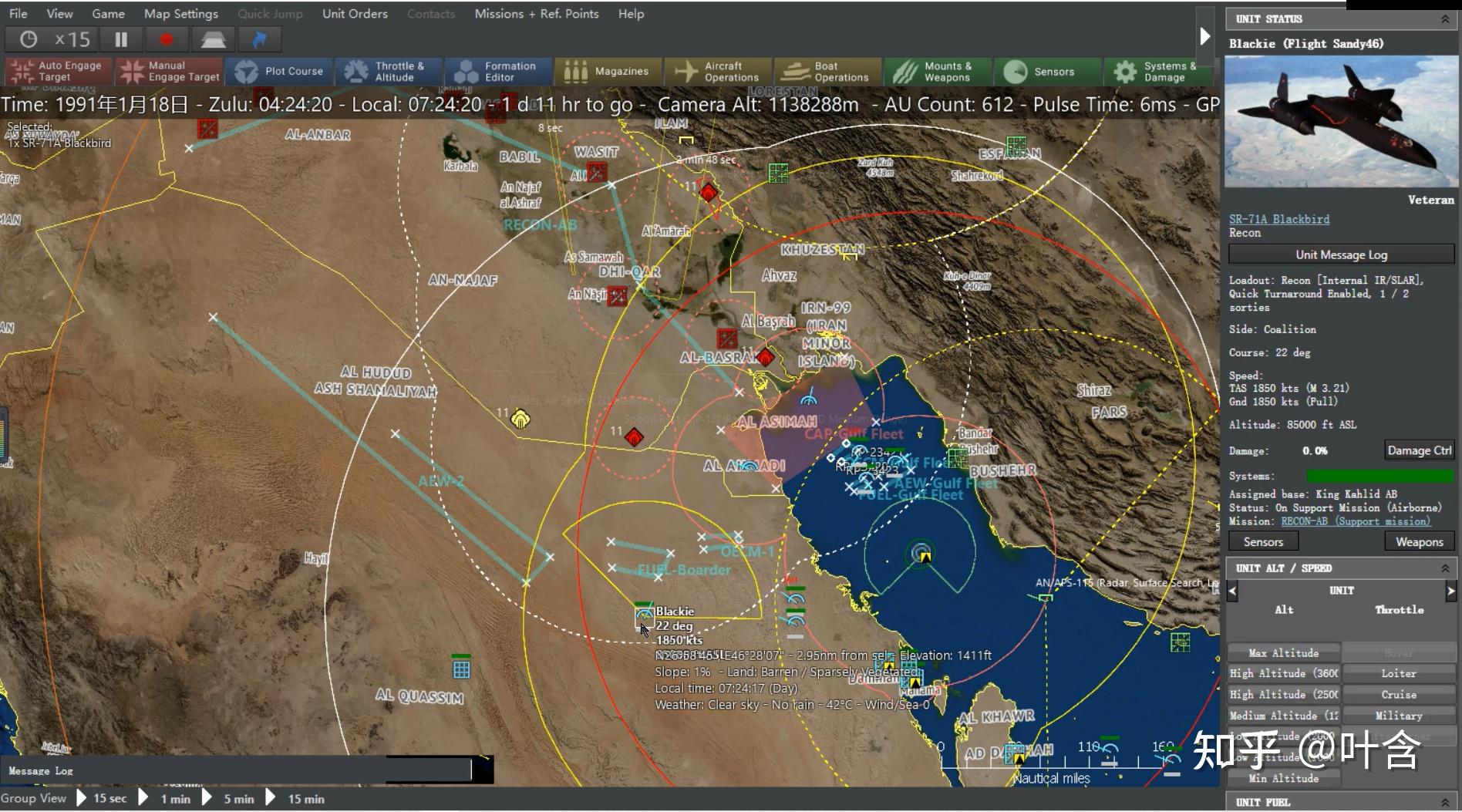Toggle Auto Engage Target

coord(58,71)
